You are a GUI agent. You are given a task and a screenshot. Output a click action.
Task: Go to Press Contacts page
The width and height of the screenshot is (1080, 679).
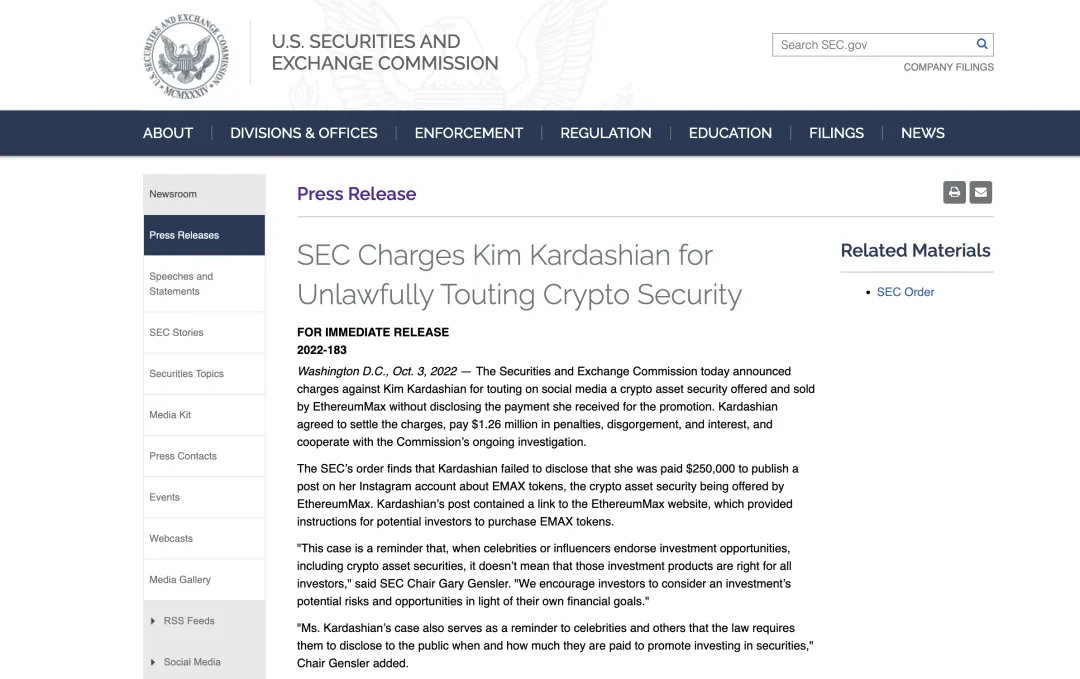point(183,456)
